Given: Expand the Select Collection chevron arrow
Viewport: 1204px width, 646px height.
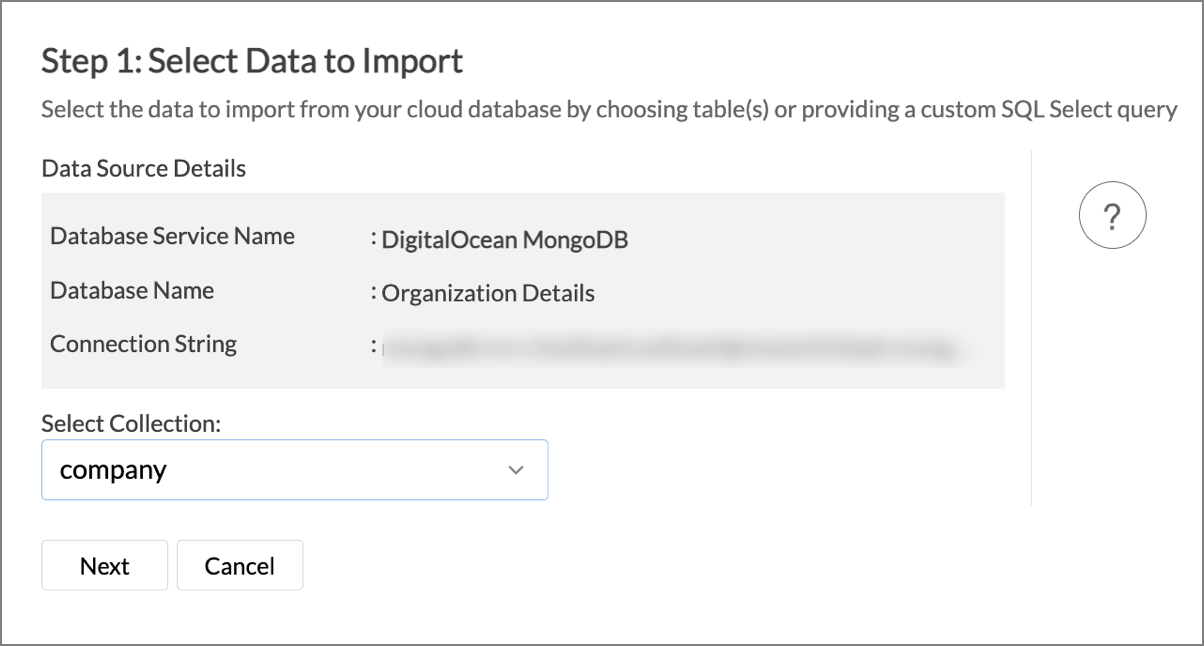Looking at the screenshot, I should point(516,470).
